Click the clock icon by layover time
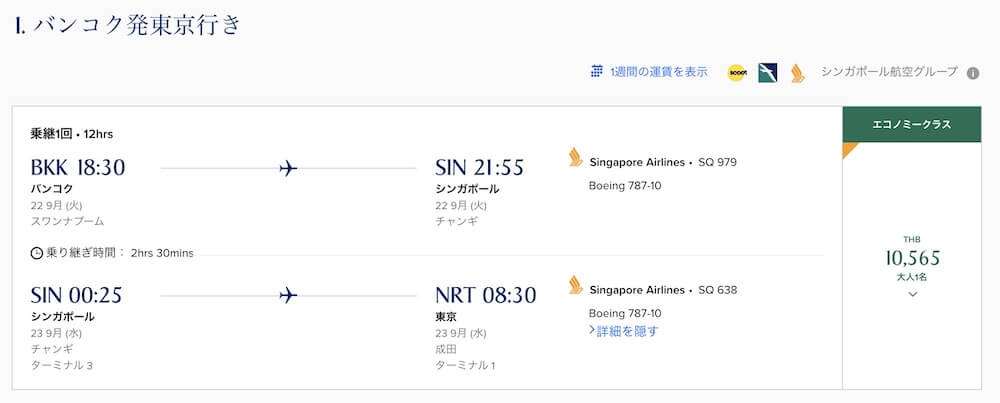This screenshot has width=1000, height=403. point(37,253)
